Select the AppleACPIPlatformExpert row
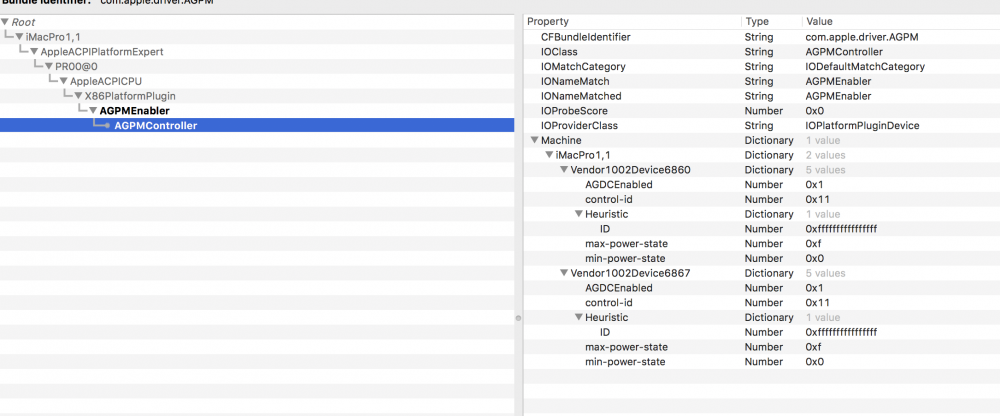This screenshot has height=416, width=1000. (257, 52)
